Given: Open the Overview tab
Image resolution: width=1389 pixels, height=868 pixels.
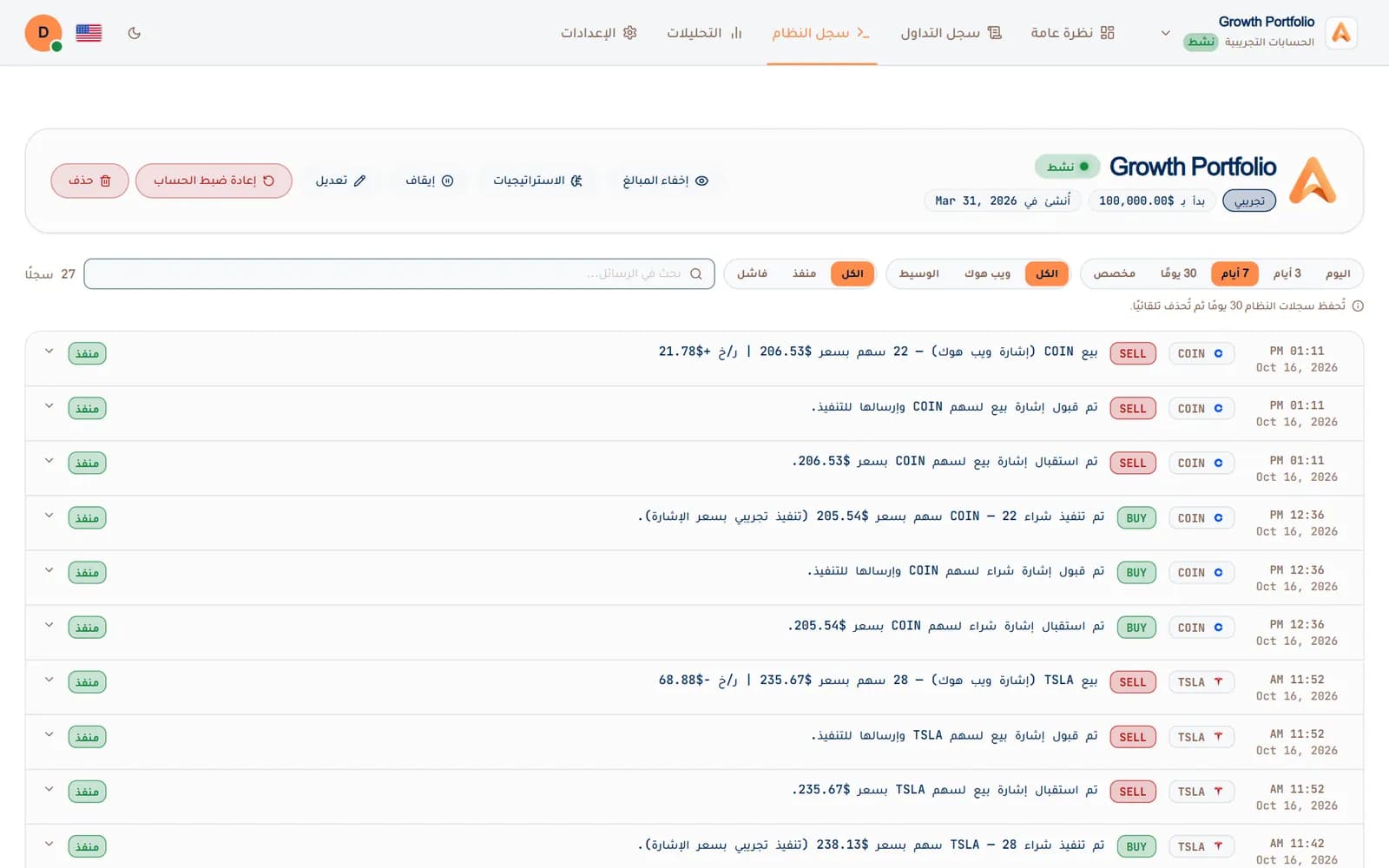Looking at the screenshot, I should coord(1072,33).
